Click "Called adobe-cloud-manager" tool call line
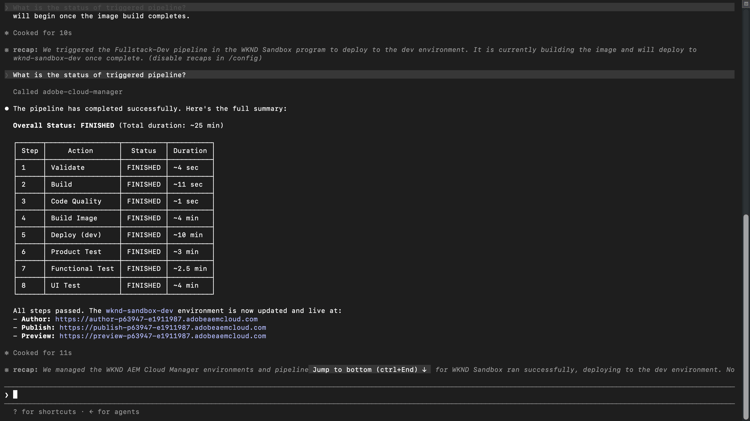Image resolution: width=750 pixels, height=421 pixels. point(67,92)
